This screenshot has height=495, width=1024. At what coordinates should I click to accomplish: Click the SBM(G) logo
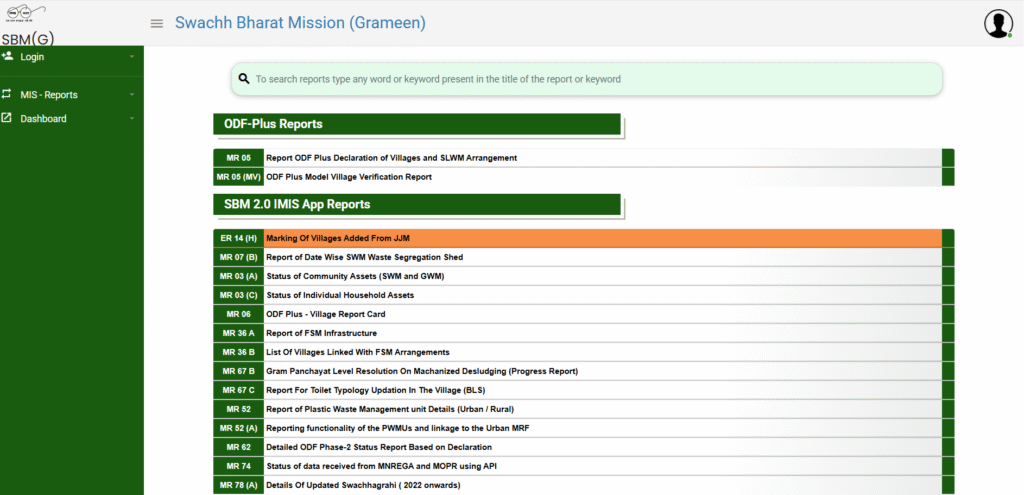click(x=28, y=24)
